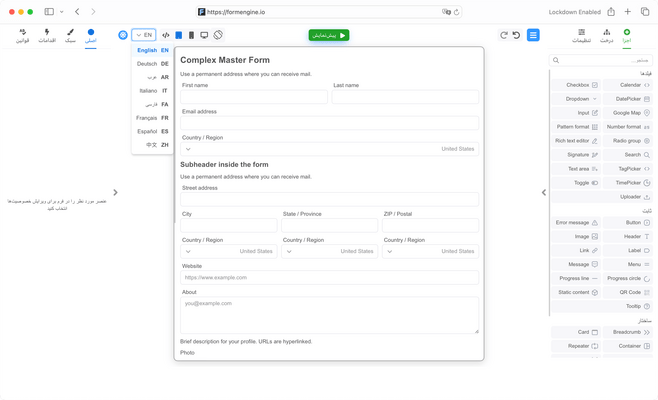
Task: Click the green preview play button
Action: coord(329,35)
